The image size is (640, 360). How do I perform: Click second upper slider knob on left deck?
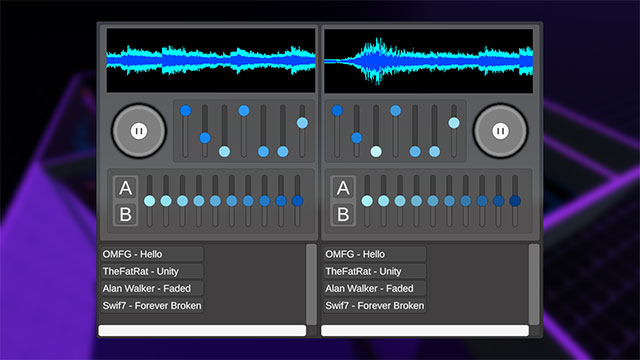205,138
